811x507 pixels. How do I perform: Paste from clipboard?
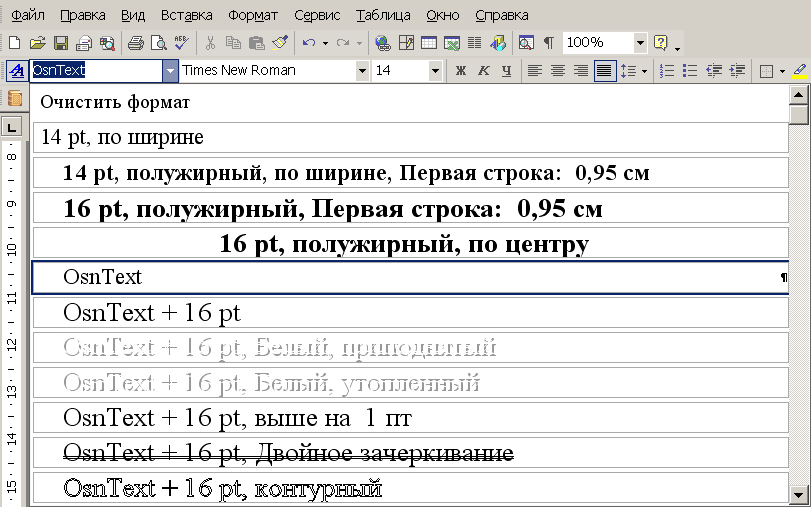click(257, 43)
